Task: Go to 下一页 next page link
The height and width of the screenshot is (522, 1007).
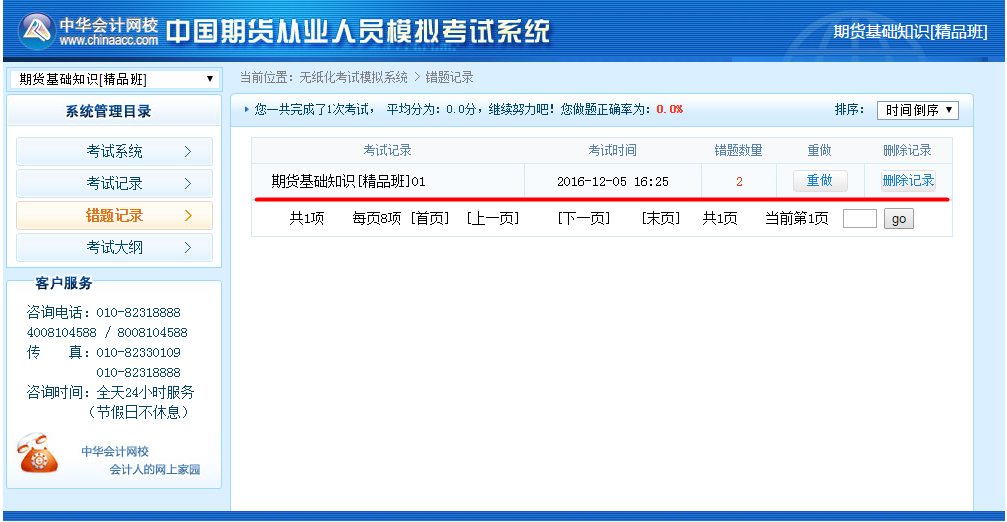Action: (x=584, y=219)
